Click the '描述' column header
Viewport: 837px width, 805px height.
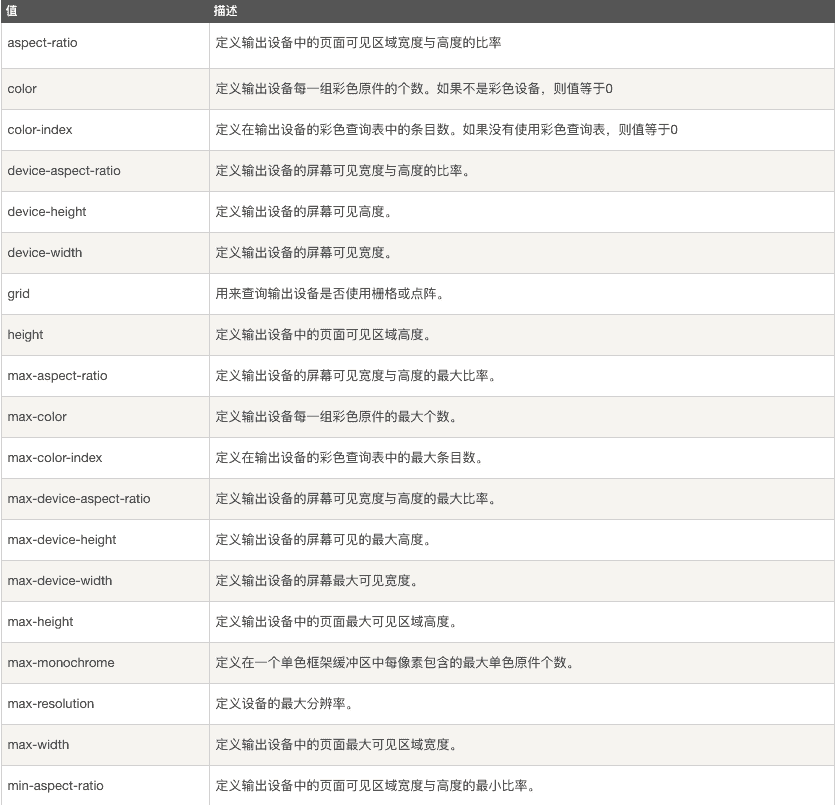(522, 11)
